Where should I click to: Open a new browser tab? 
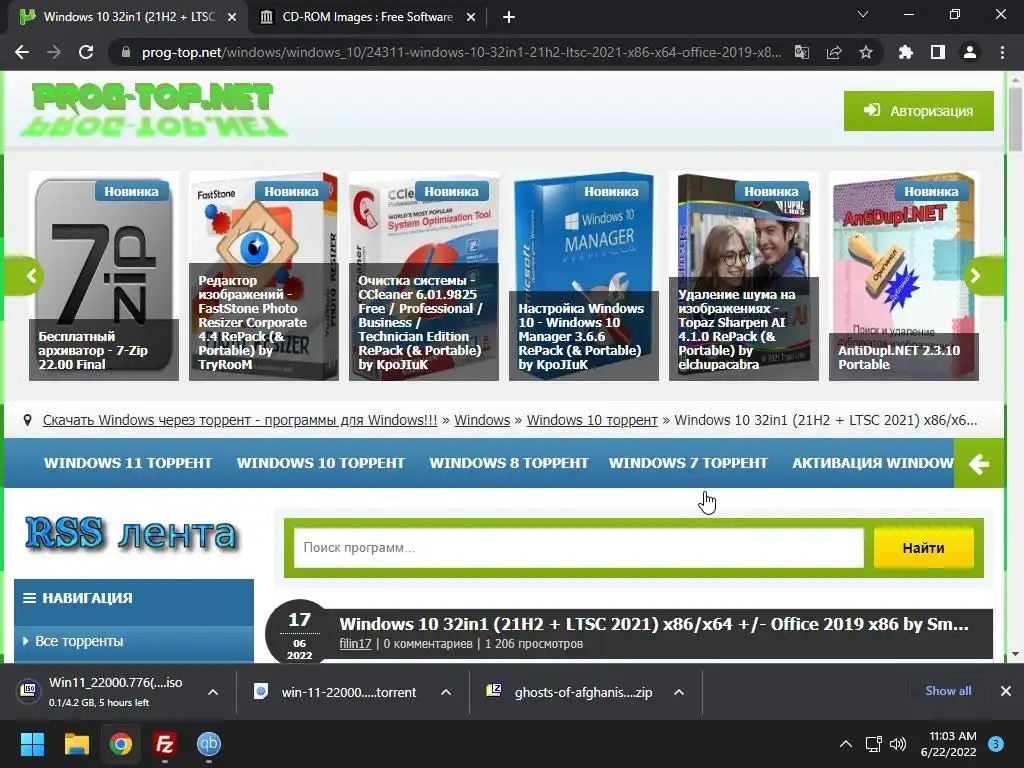[x=509, y=17]
